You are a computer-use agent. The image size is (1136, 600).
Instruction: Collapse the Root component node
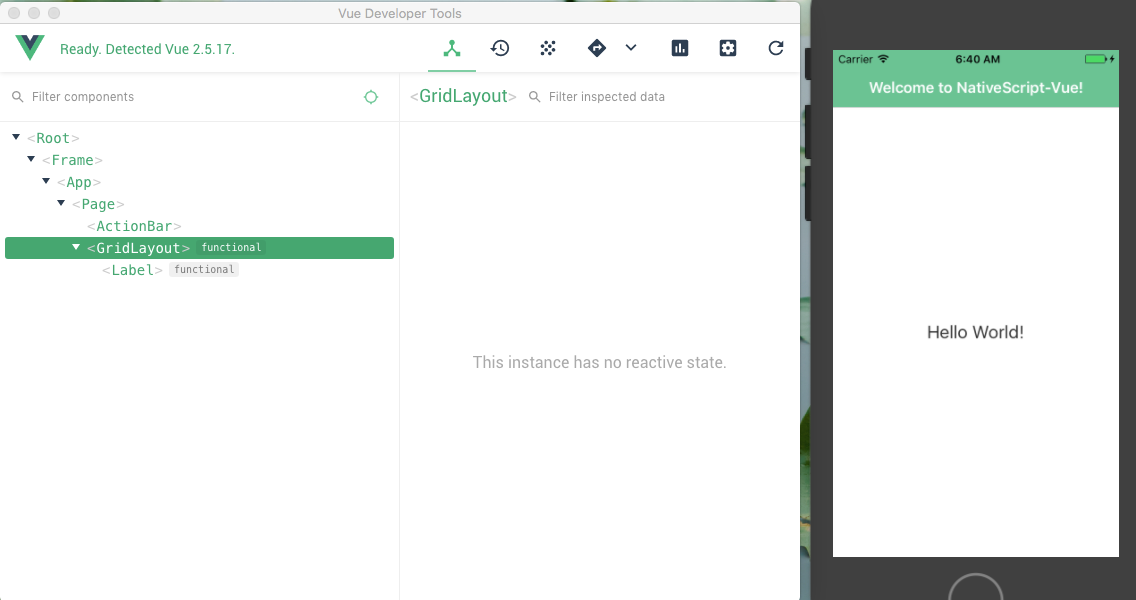tap(15, 137)
